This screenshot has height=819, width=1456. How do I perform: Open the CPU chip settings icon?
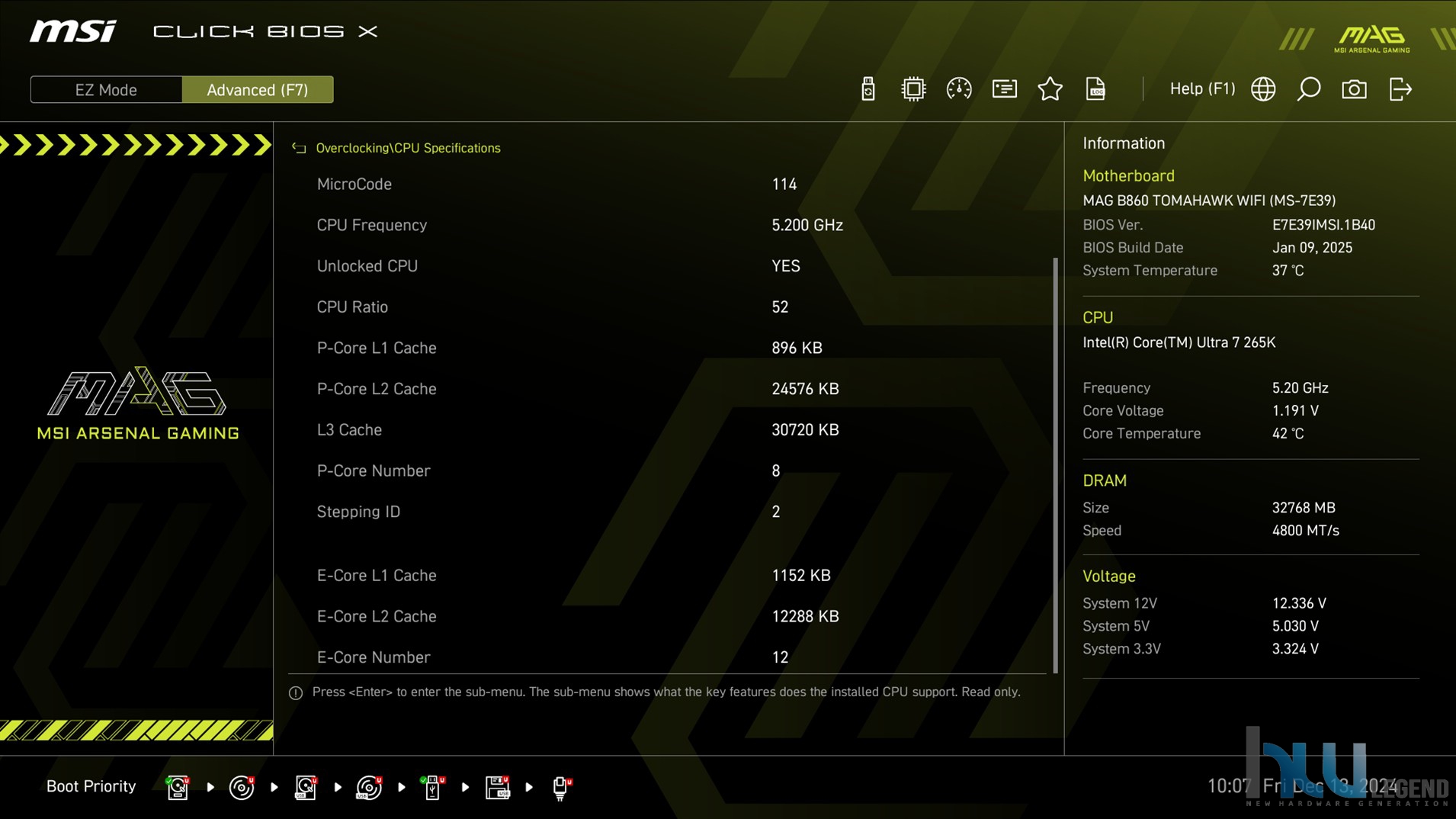pos(912,89)
